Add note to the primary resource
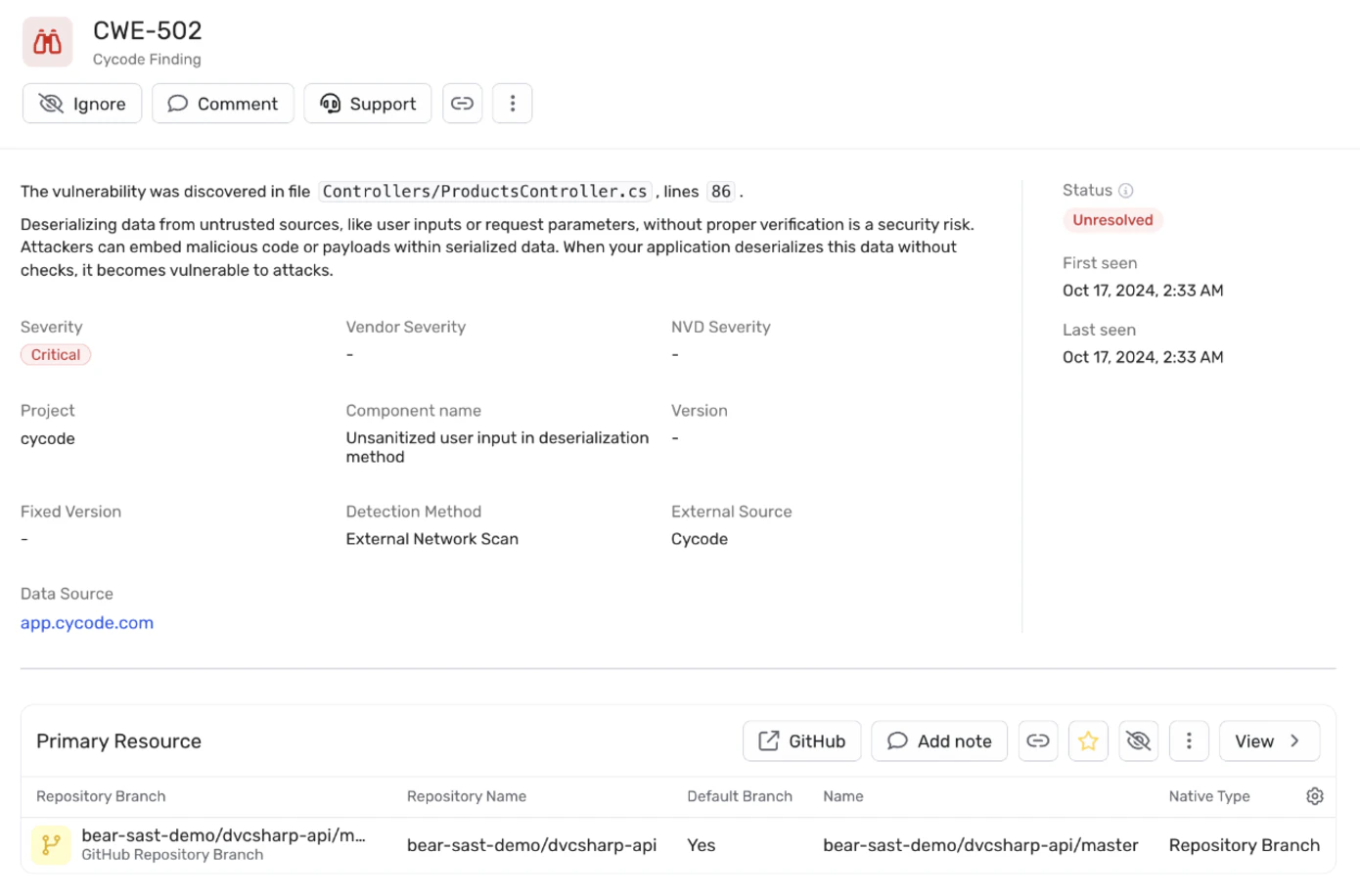This screenshot has width=1360, height=896. [939, 741]
